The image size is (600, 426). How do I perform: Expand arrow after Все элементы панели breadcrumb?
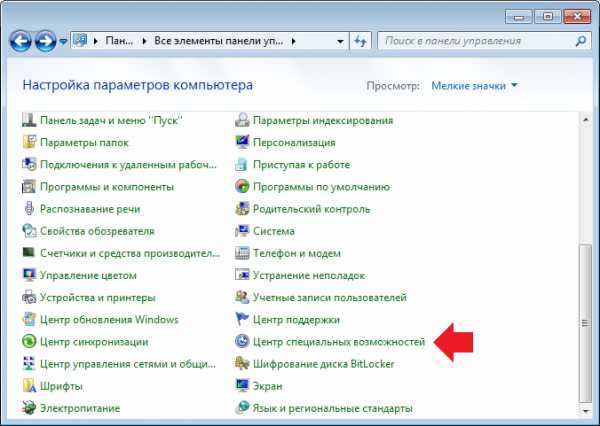tap(293, 41)
